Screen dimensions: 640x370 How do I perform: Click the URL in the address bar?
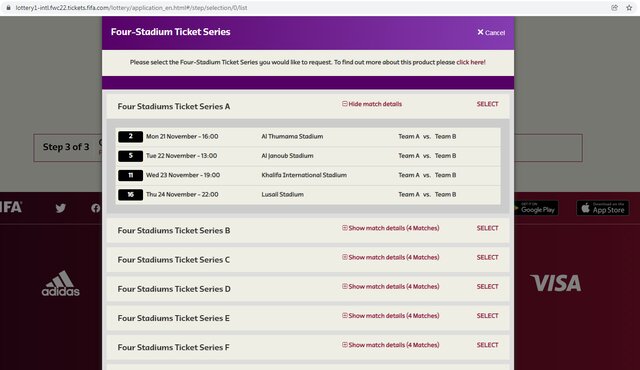131,8
